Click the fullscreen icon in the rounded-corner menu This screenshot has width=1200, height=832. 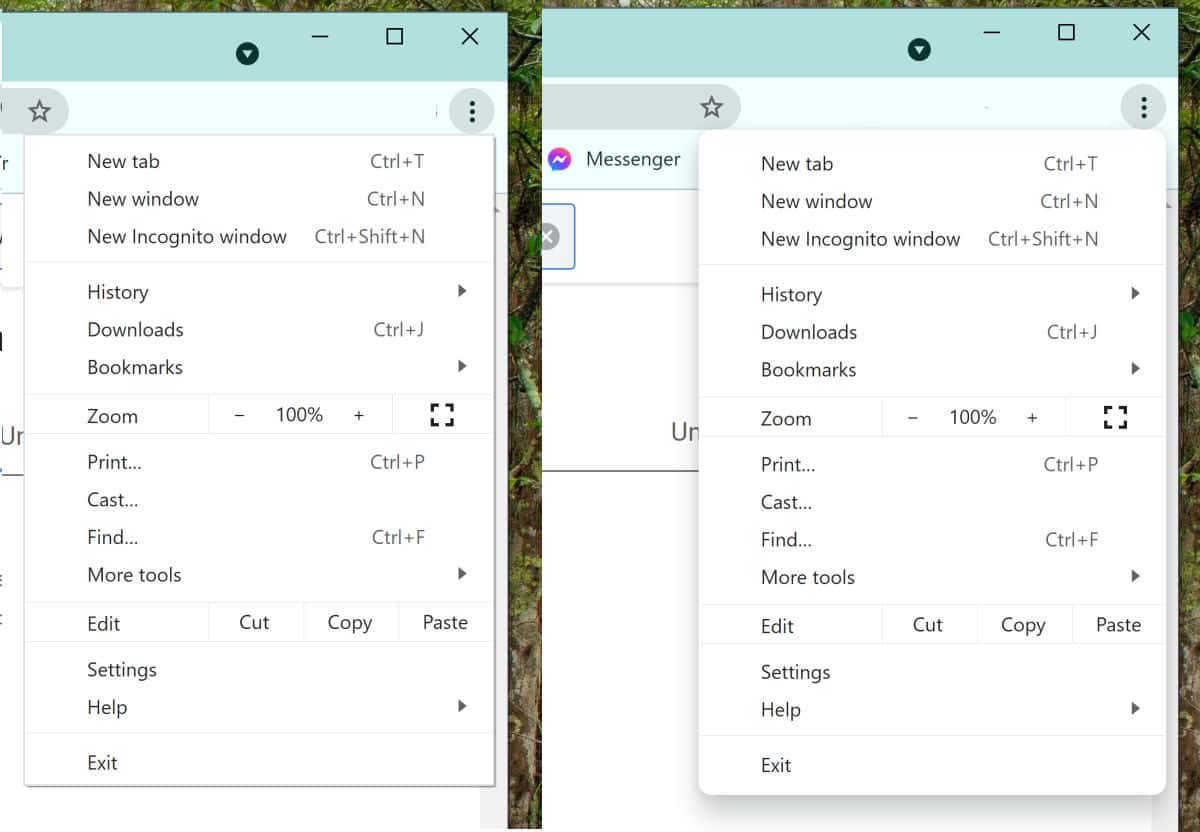coord(1115,417)
